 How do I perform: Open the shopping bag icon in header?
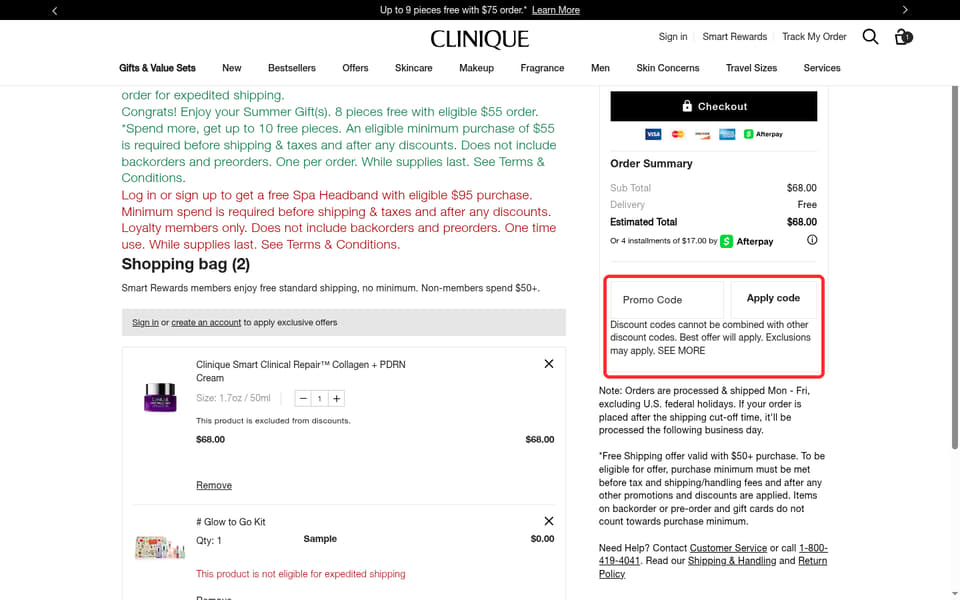coord(903,37)
